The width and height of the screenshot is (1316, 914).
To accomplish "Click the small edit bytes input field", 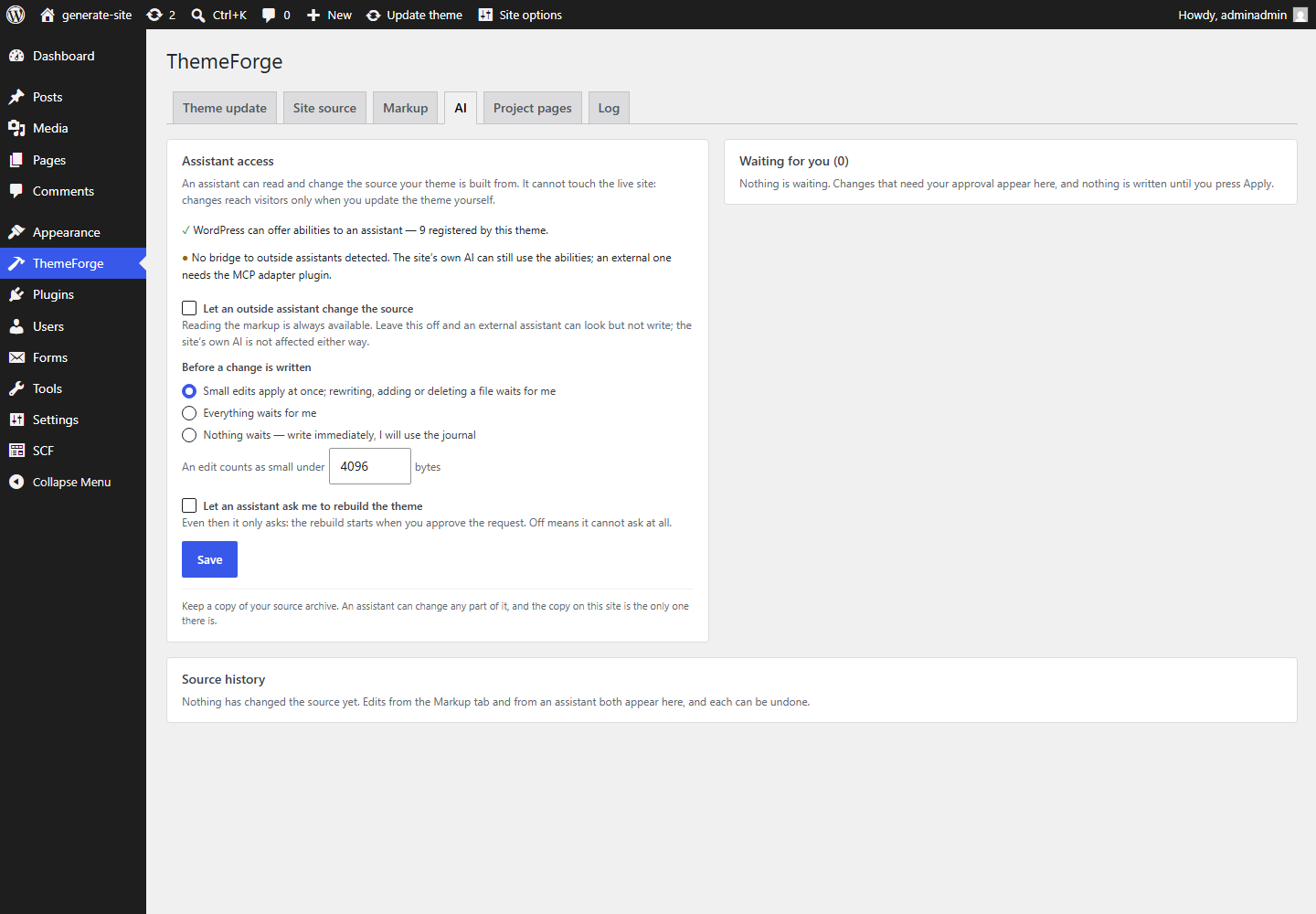I will tap(370, 466).
